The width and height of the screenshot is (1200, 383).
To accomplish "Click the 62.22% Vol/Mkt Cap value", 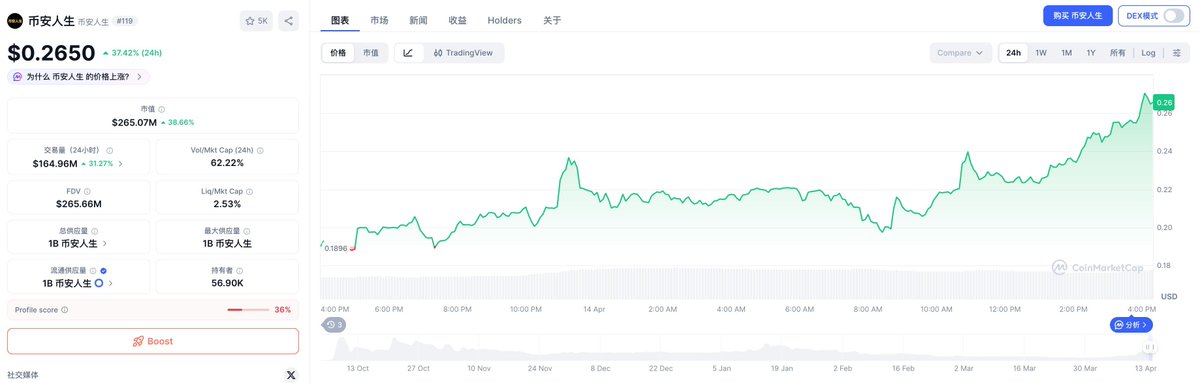I will (227, 163).
